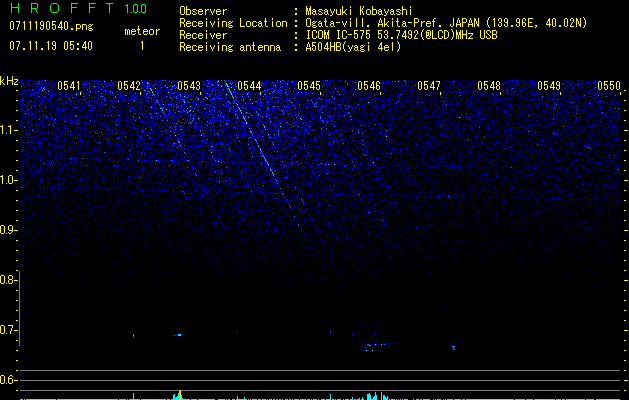Image resolution: width=629 pixels, height=400 pixels.
Task: Click the 0.6 kHz axis label
Action: tap(9, 380)
